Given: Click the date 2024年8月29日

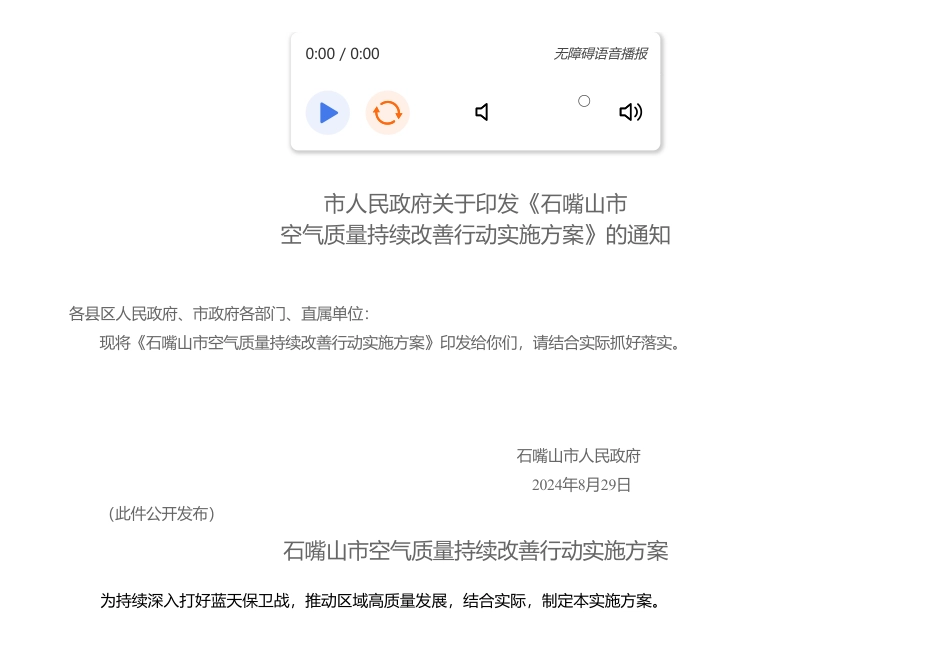Looking at the screenshot, I should coord(582,485).
